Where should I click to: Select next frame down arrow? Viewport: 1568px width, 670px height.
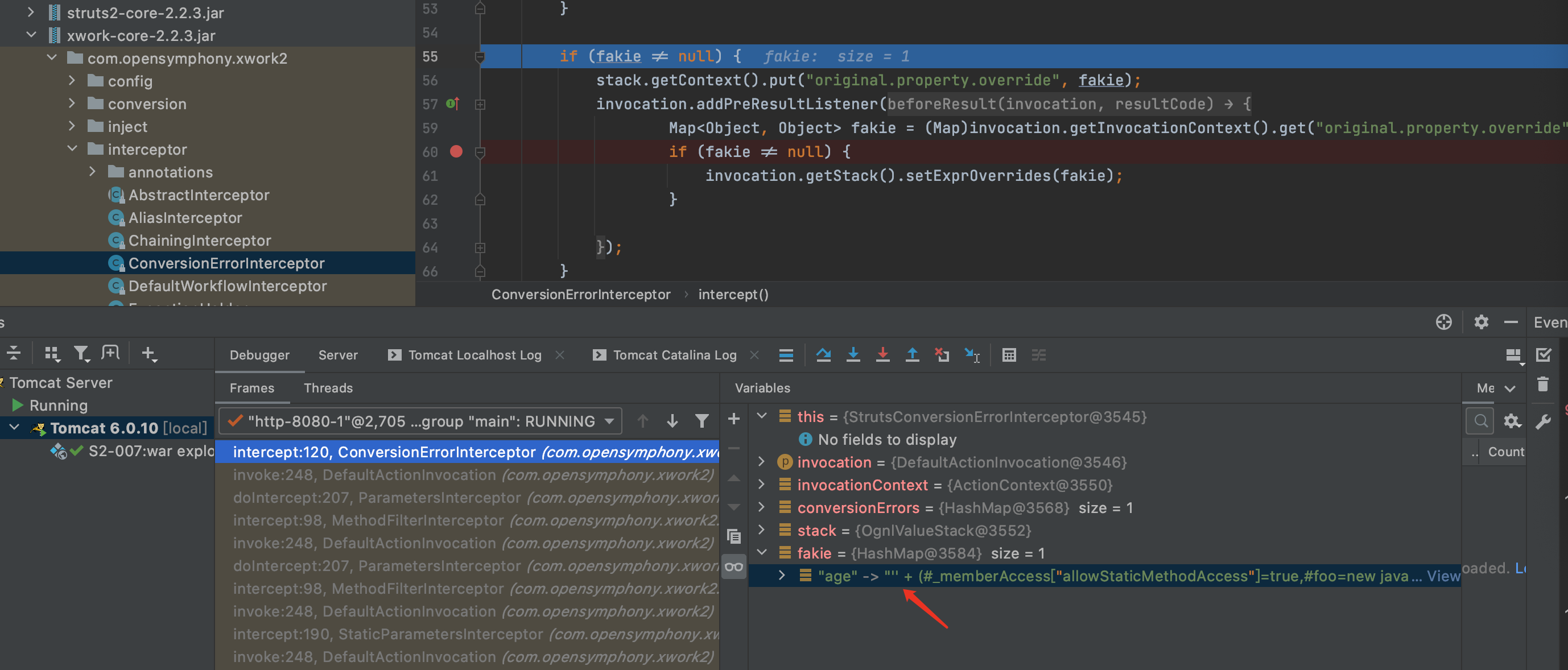(672, 420)
